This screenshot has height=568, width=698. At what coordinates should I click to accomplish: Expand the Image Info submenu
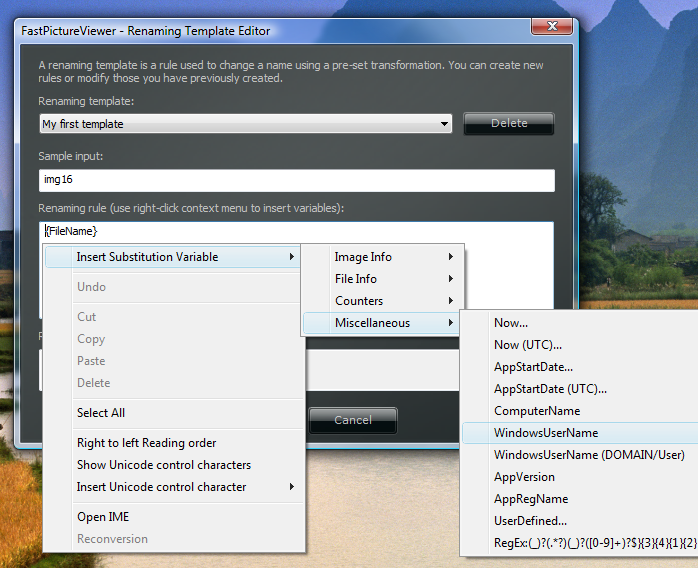tap(382, 257)
